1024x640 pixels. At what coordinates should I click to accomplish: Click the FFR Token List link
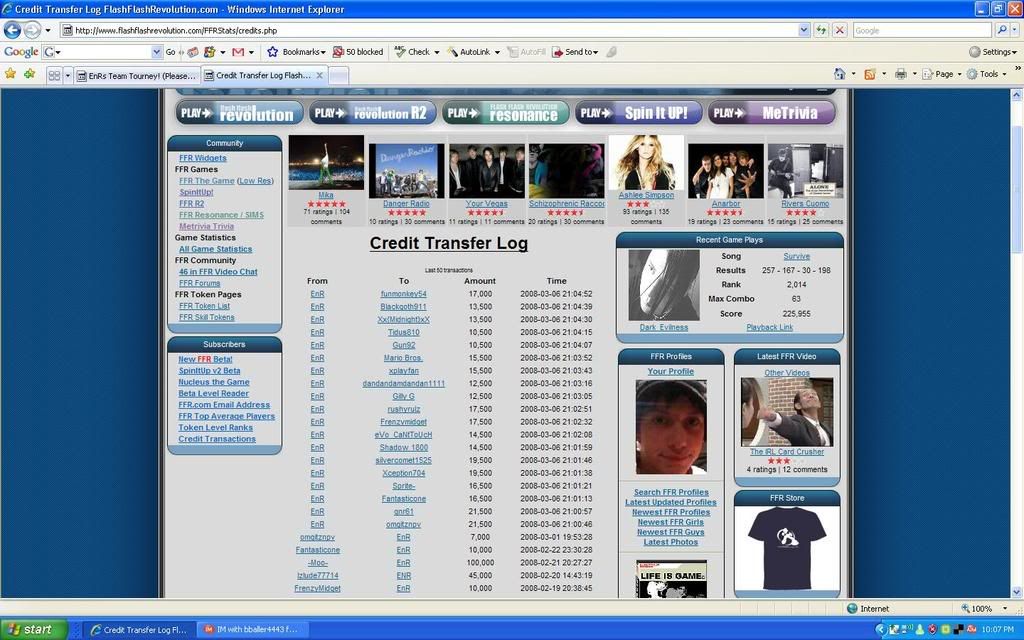(x=204, y=306)
